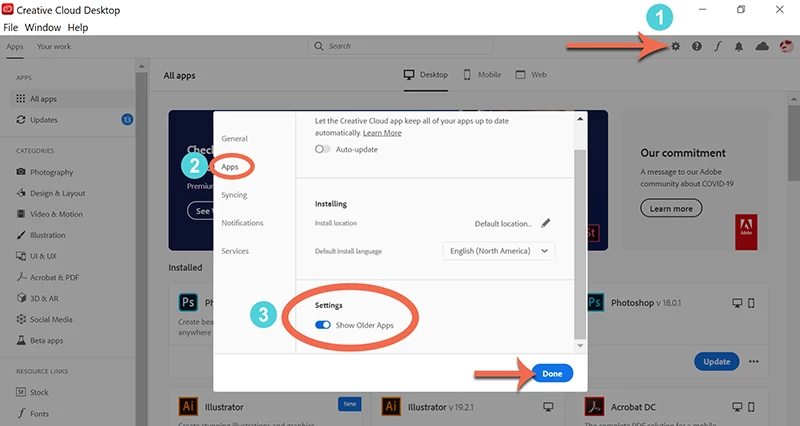800x426 pixels.
Task: Select the Syncing preferences tab
Action: click(234, 194)
